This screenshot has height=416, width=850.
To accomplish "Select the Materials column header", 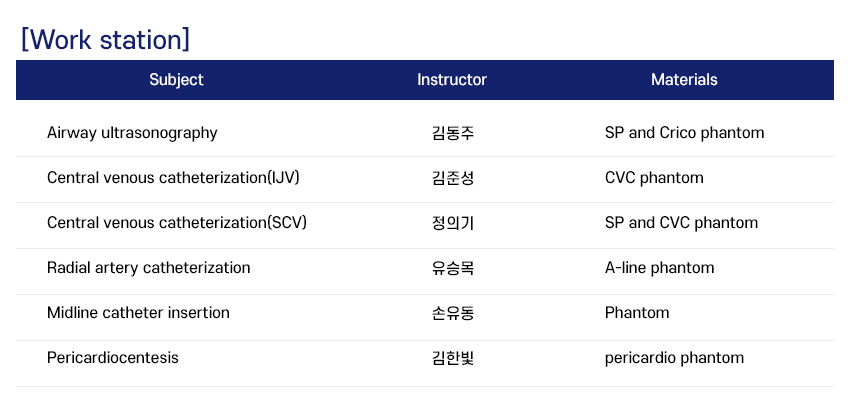I will [x=684, y=80].
